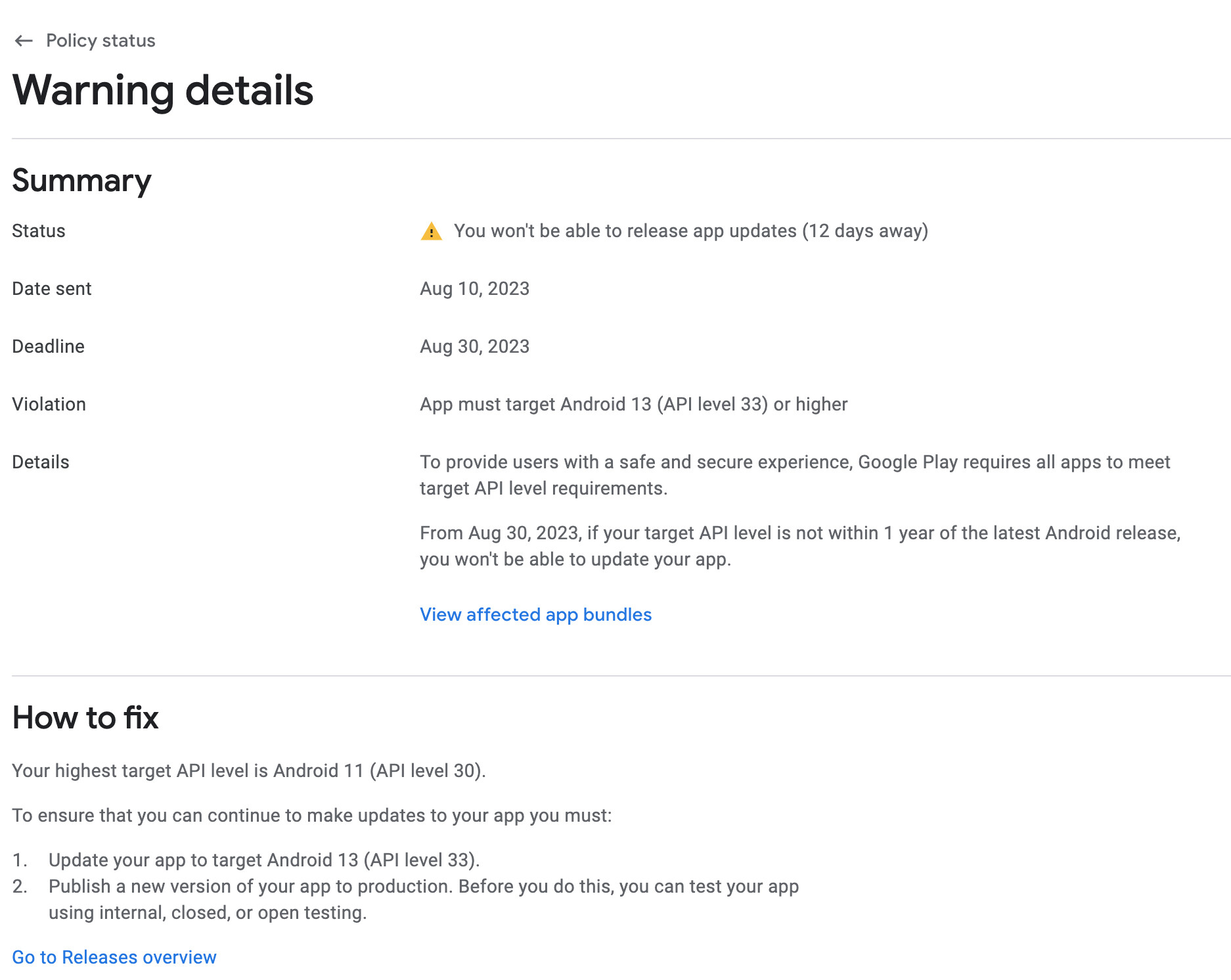This screenshot has height=980, width=1231.
Task: Click the Date sent label
Action: [x=52, y=289]
